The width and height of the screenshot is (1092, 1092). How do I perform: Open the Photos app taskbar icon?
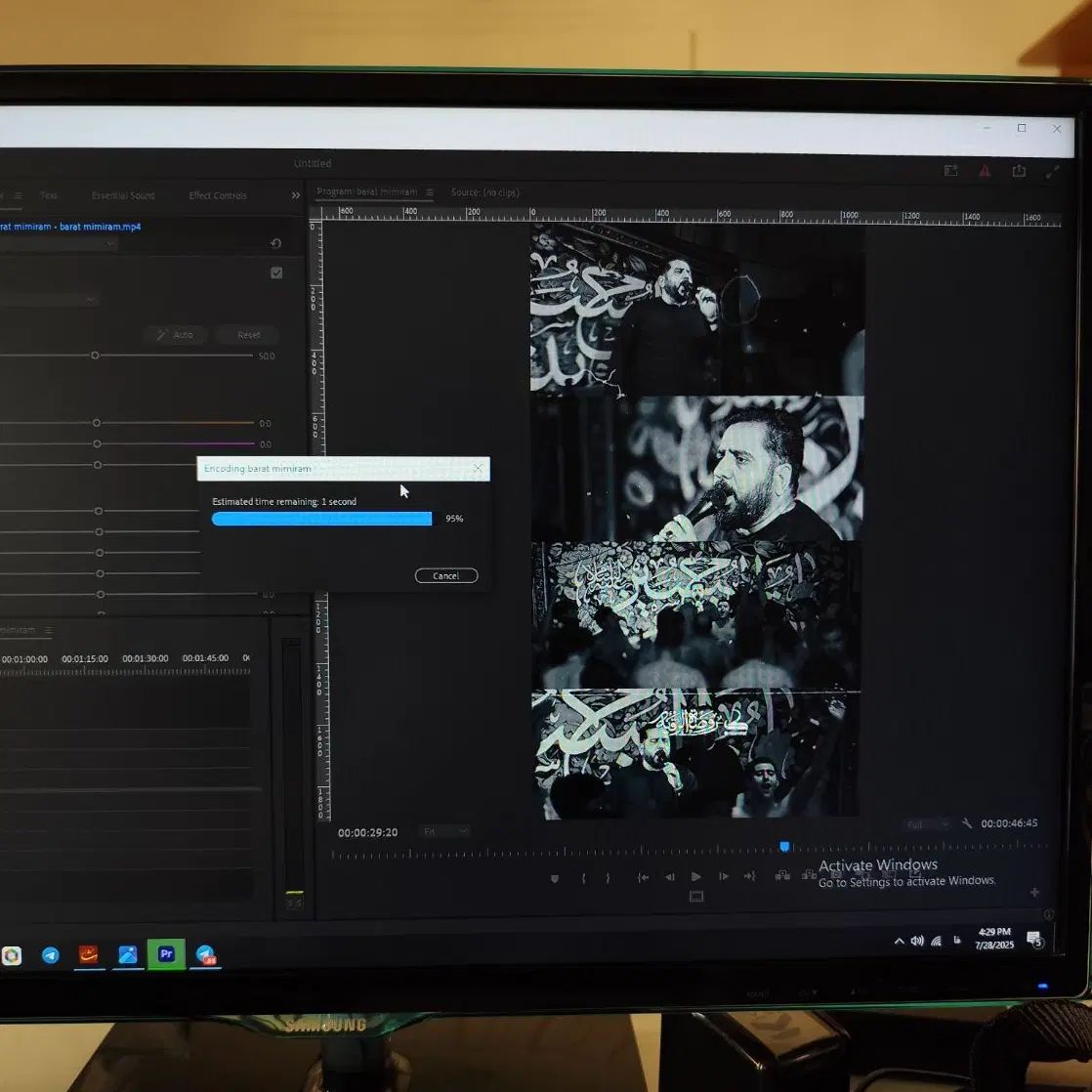[127, 955]
